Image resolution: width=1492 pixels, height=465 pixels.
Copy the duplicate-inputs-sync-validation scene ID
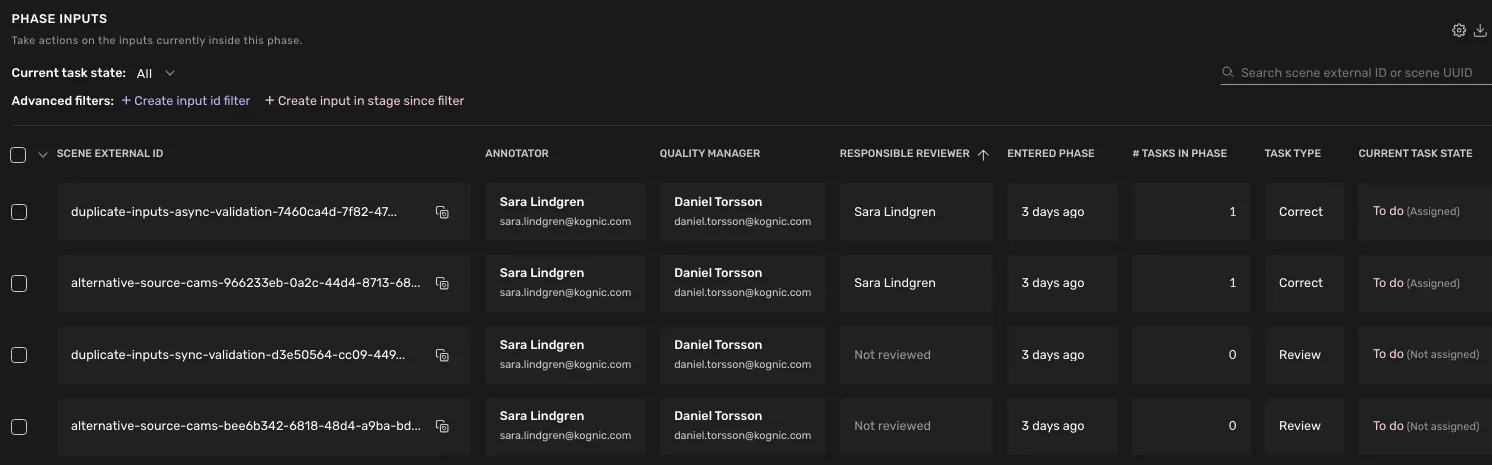point(442,355)
